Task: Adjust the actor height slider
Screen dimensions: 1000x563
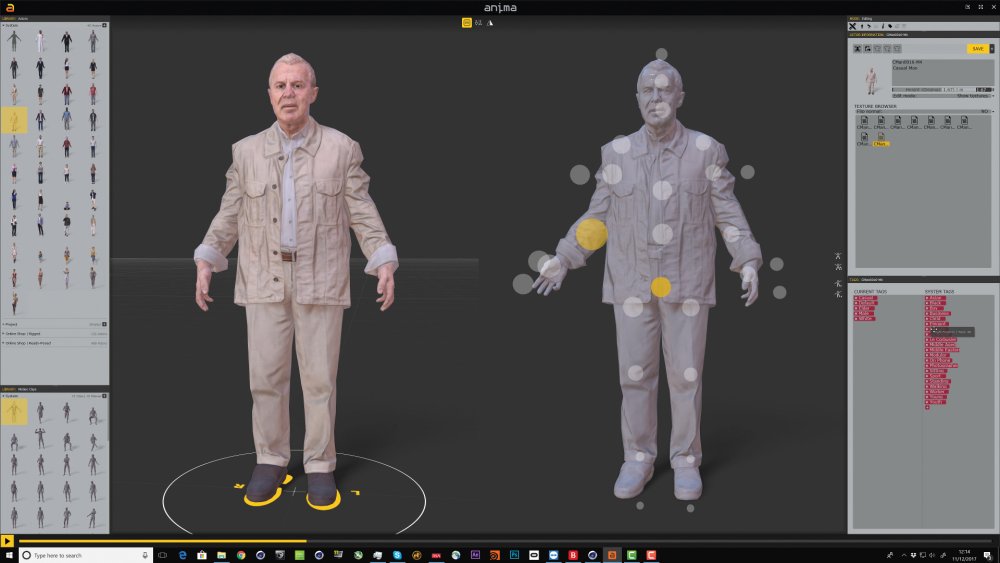Action: [943, 90]
